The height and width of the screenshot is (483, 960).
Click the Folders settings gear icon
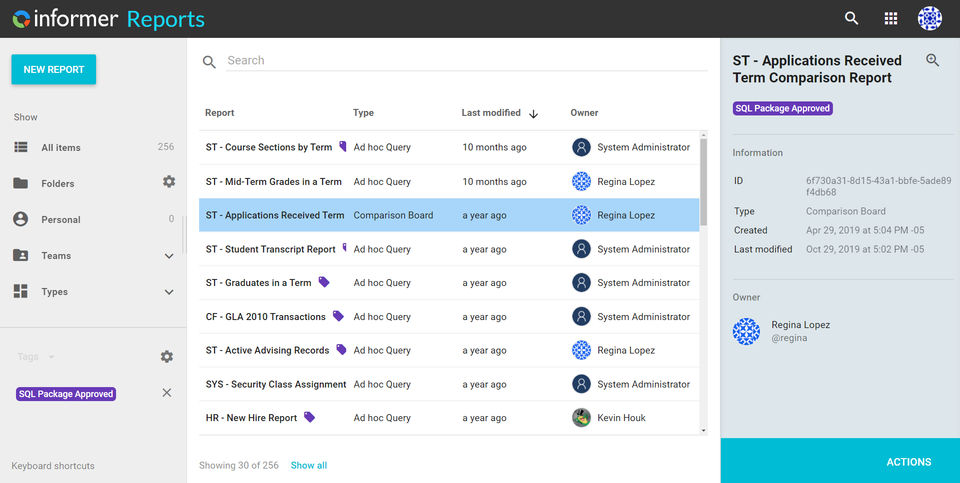pyautogui.click(x=169, y=182)
